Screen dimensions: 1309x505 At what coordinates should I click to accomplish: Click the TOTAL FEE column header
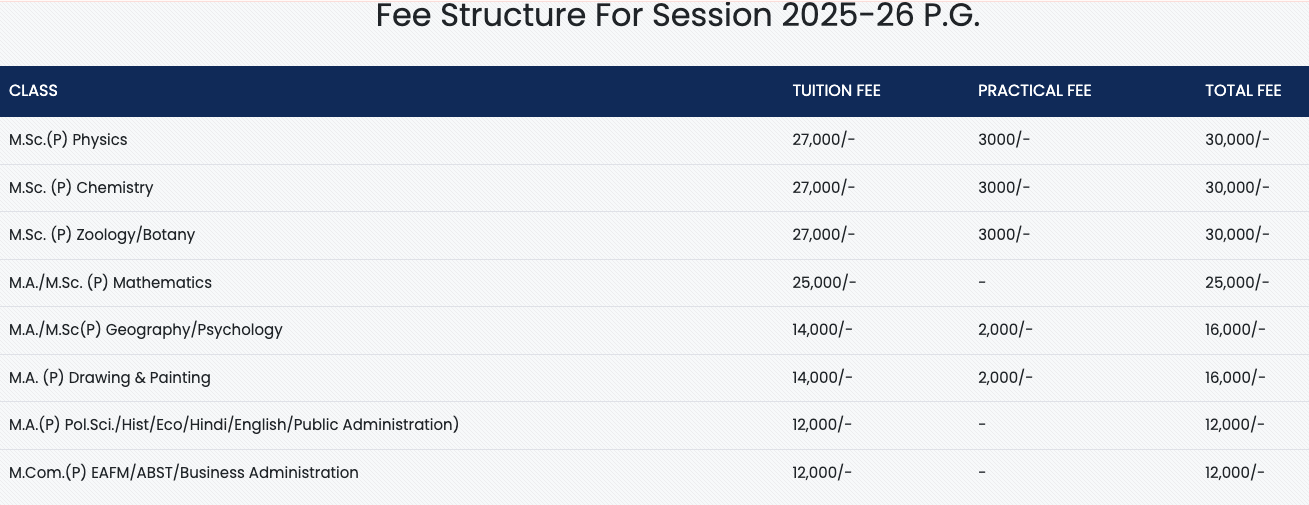[1242, 91]
